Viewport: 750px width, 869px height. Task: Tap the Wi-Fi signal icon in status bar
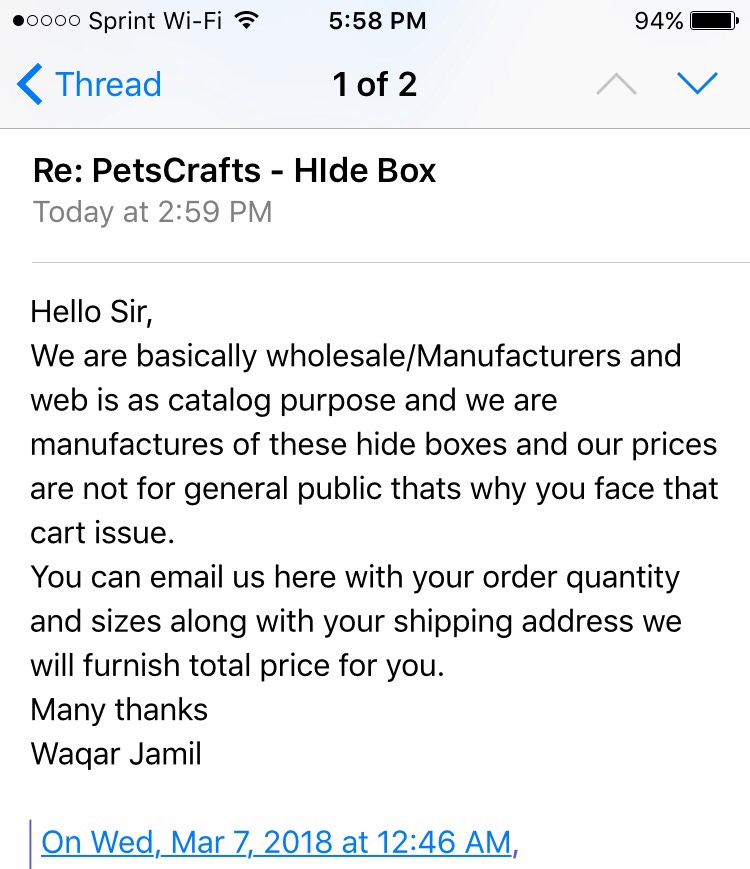tap(246, 21)
